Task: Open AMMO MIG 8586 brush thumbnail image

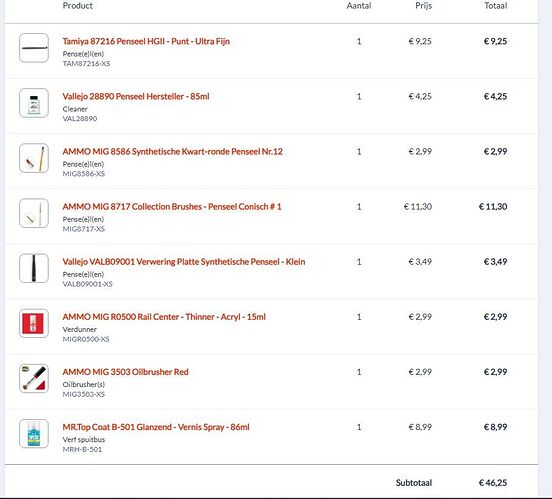Action: (x=34, y=158)
